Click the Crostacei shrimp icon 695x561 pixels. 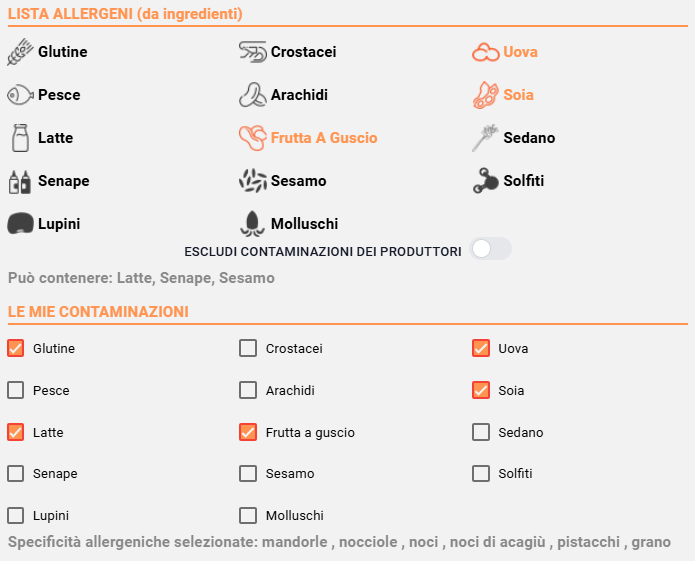coord(253,52)
